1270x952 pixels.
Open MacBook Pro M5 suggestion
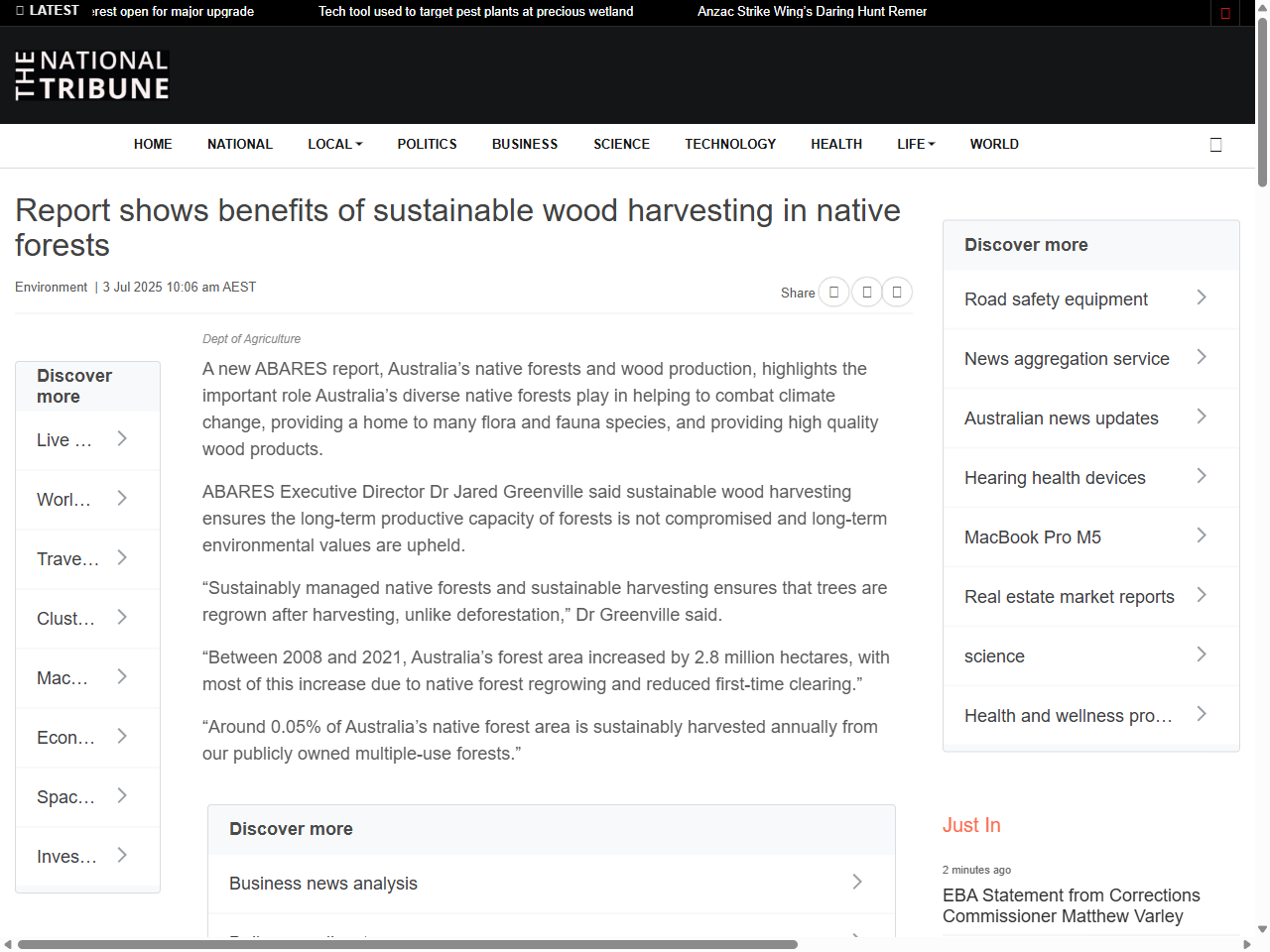(x=1091, y=537)
